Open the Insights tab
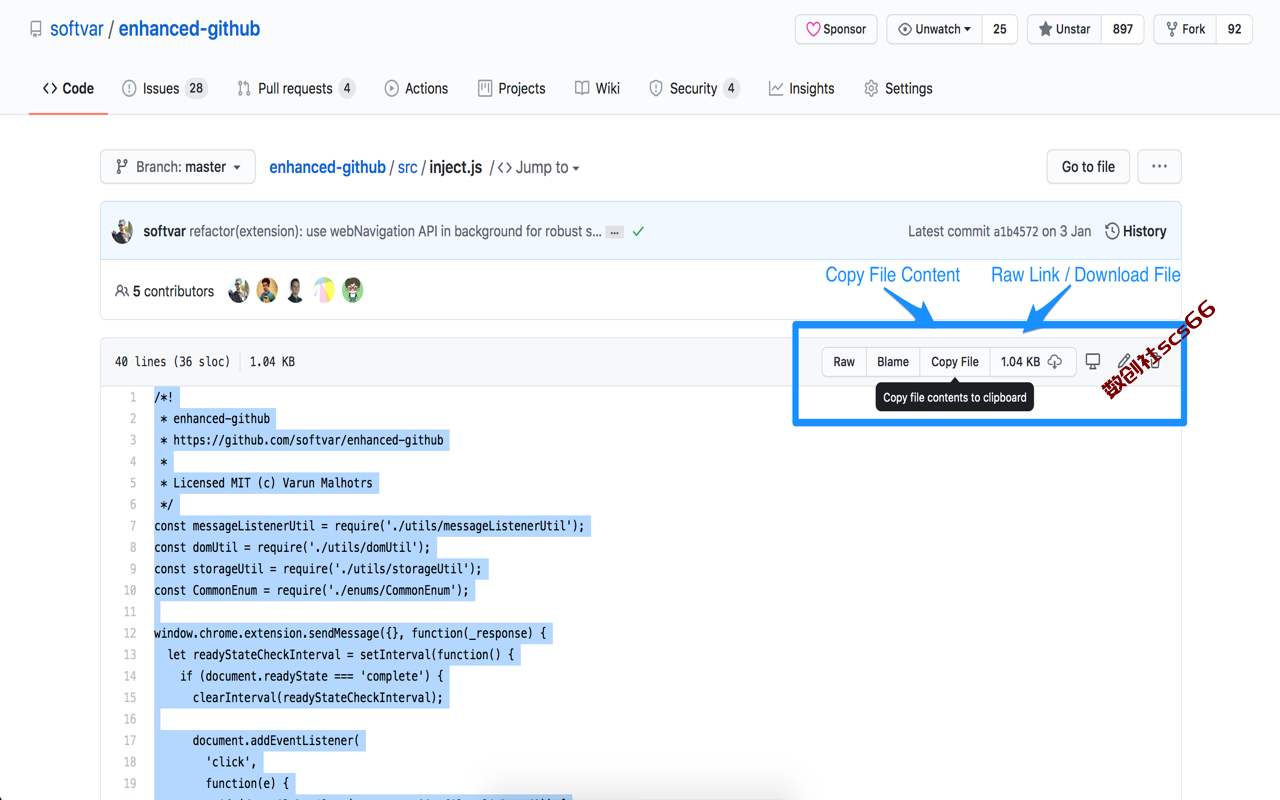 coord(801,89)
